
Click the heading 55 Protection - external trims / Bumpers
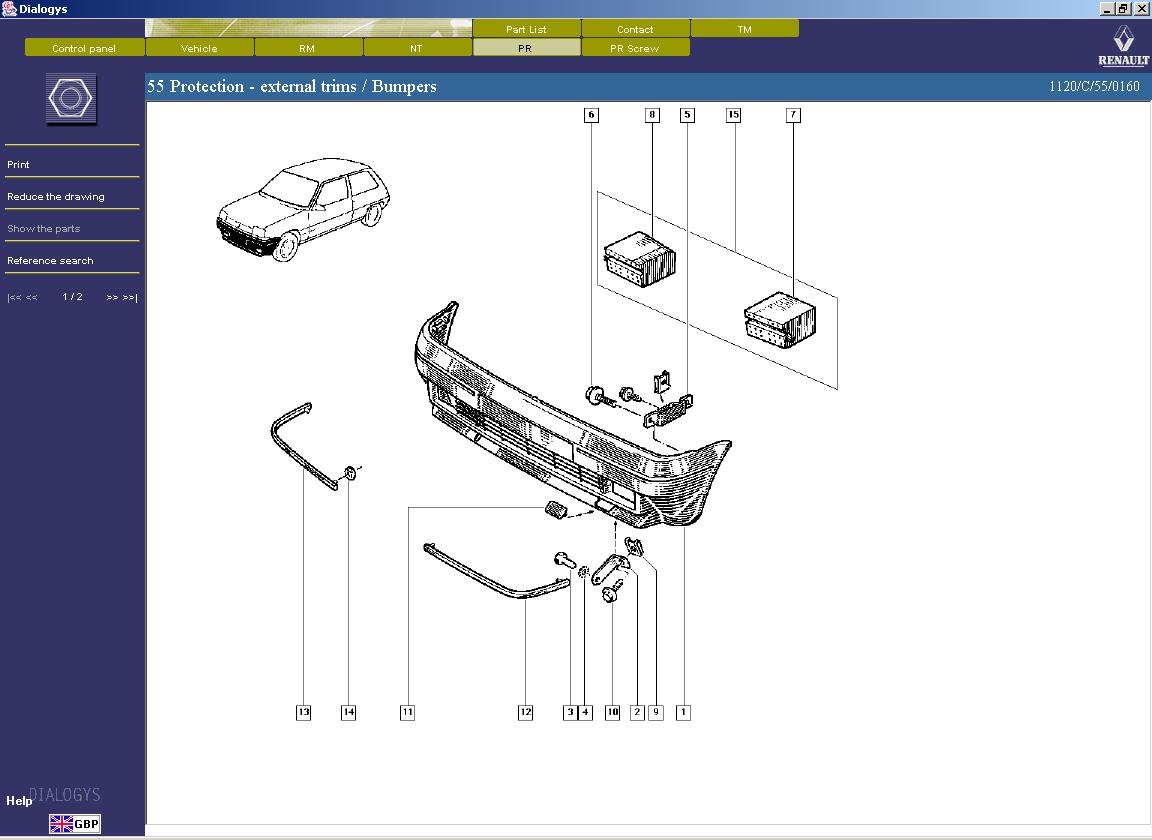coord(292,86)
